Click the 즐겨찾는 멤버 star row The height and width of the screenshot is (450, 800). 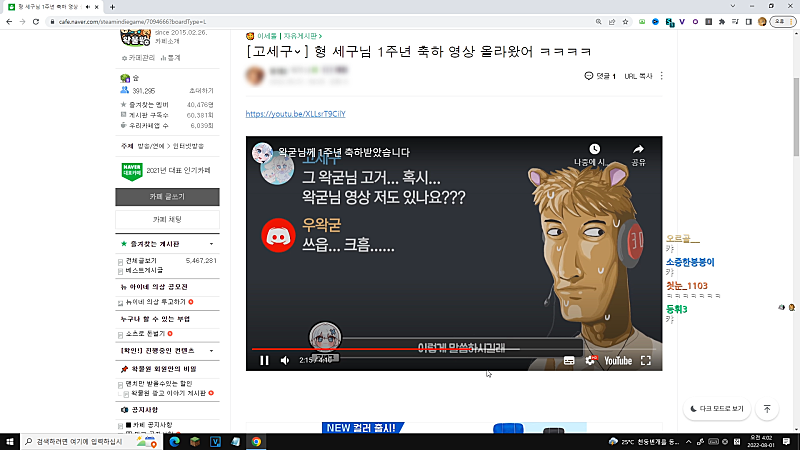(167, 105)
